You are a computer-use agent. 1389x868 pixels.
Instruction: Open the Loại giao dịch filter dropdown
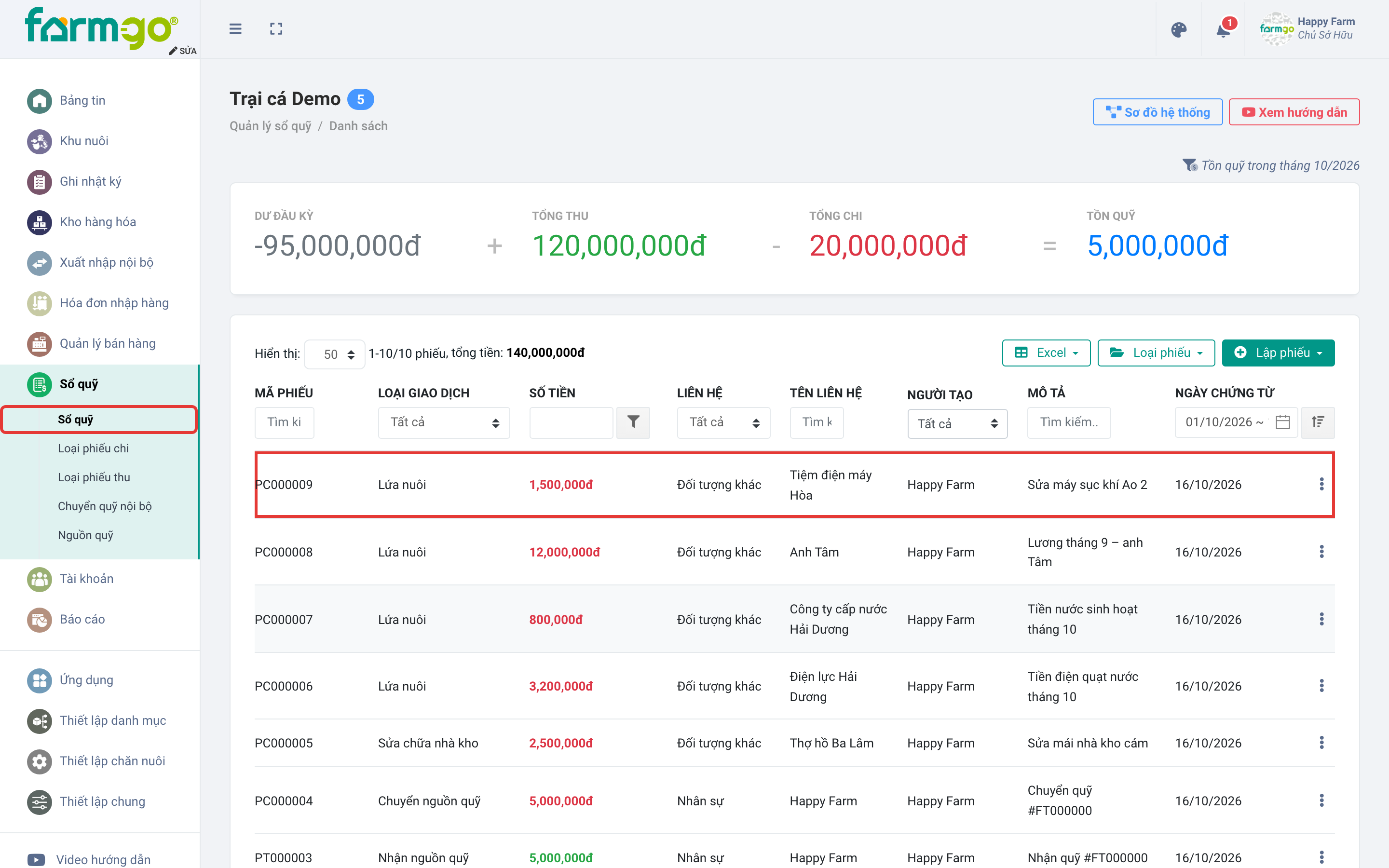tap(444, 422)
